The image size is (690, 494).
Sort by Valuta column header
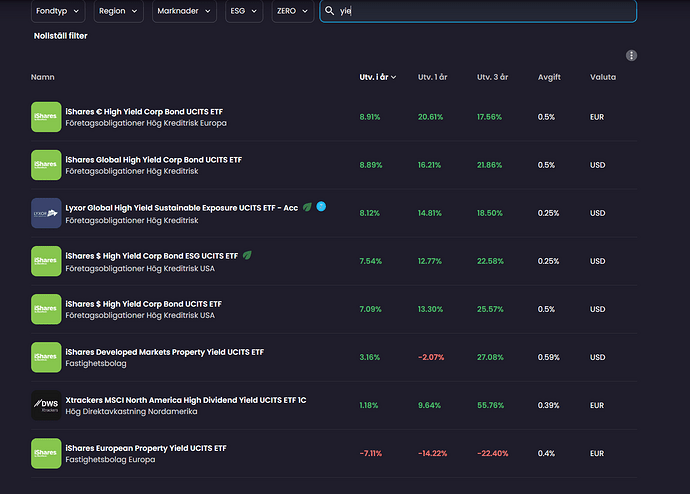tap(603, 77)
